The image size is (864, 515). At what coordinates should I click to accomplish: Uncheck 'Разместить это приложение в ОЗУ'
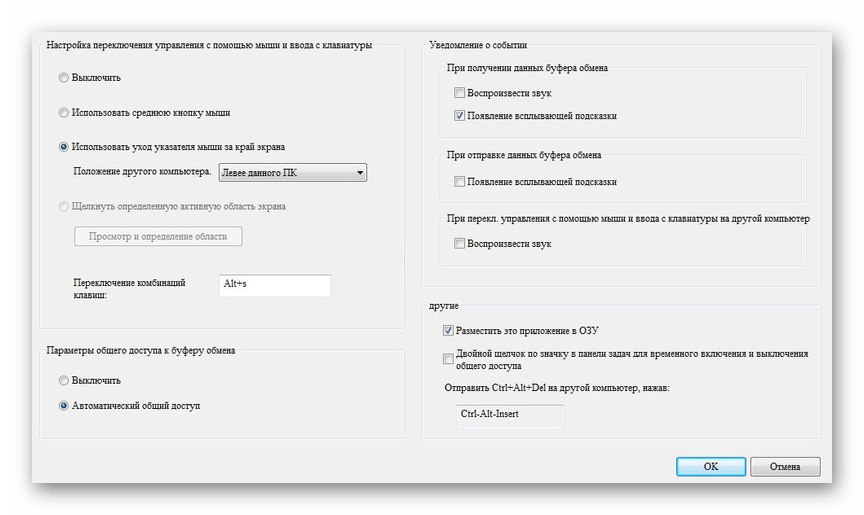click(448, 330)
